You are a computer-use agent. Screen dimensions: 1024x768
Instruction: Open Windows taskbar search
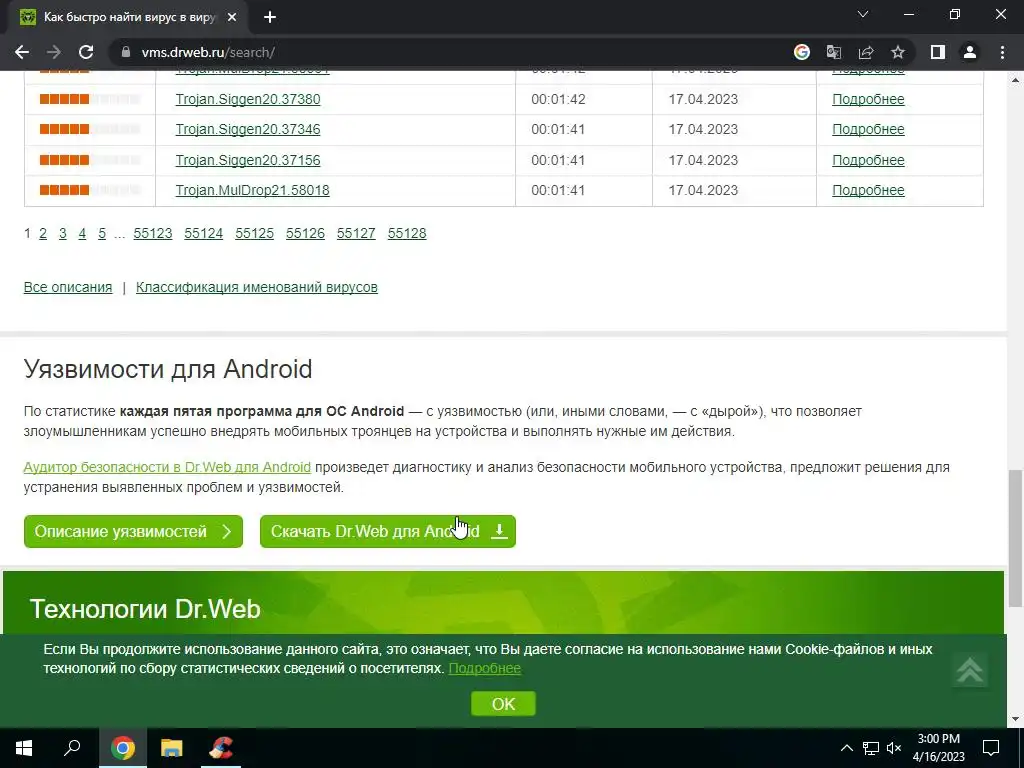click(72, 748)
